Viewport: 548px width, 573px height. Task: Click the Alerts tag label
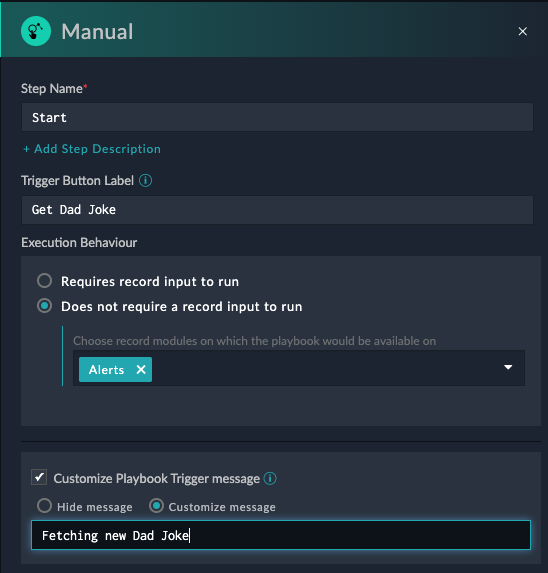pyautogui.click(x=106, y=370)
